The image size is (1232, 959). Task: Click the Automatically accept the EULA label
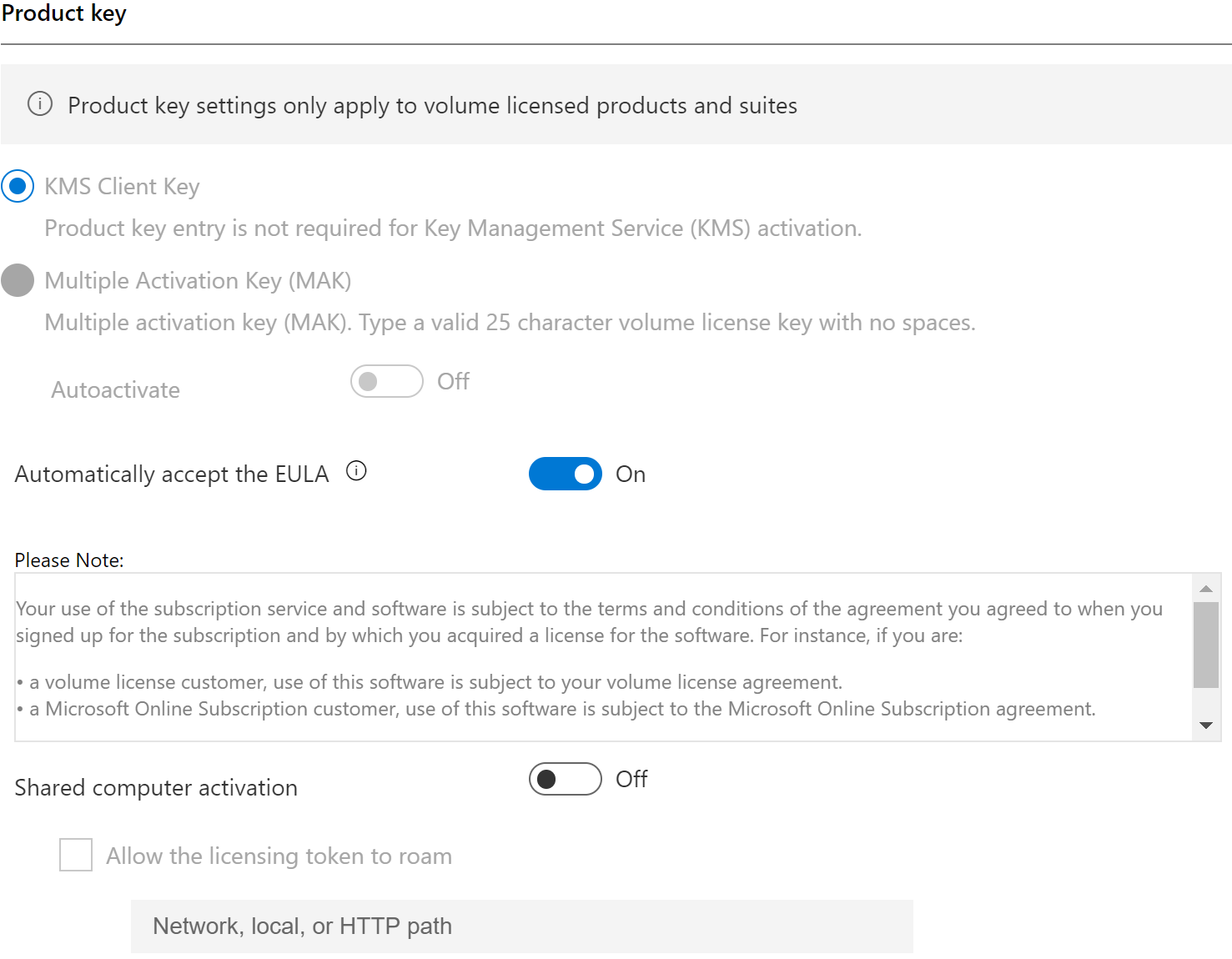[172, 474]
